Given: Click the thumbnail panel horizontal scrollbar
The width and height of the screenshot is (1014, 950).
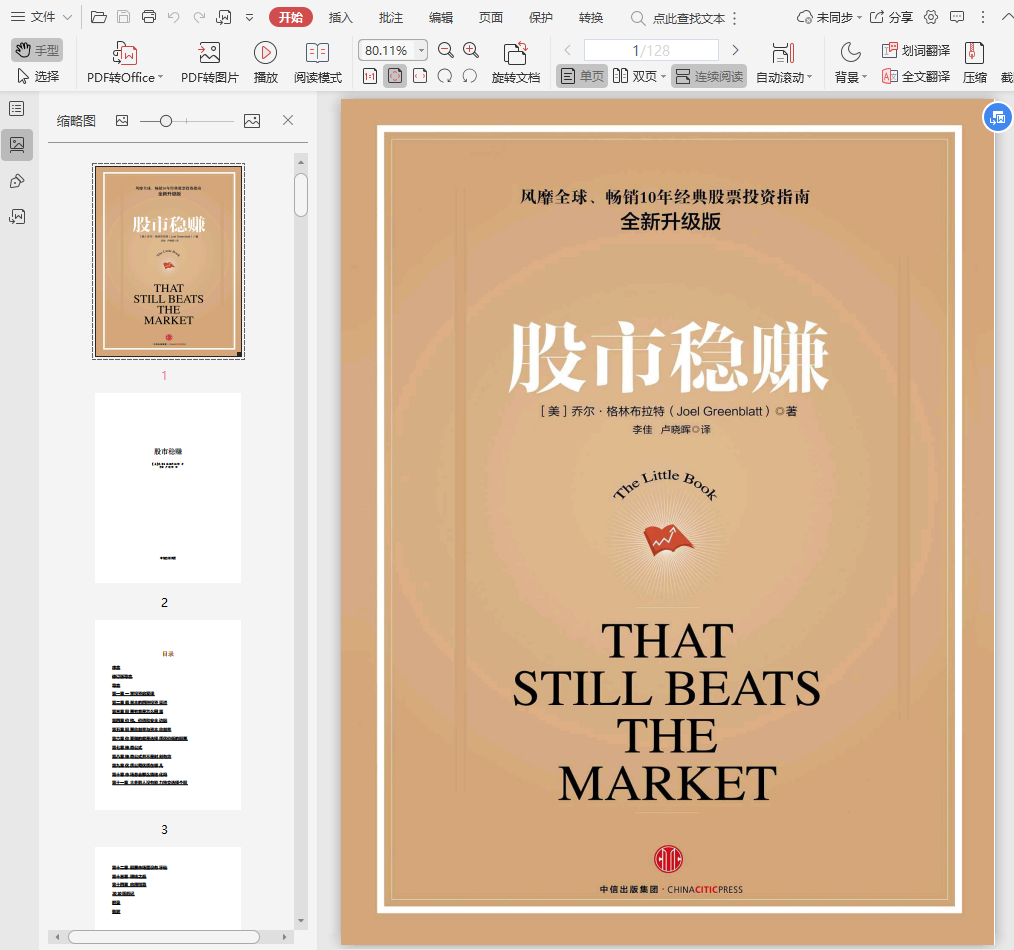Looking at the screenshot, I should 164,936.
